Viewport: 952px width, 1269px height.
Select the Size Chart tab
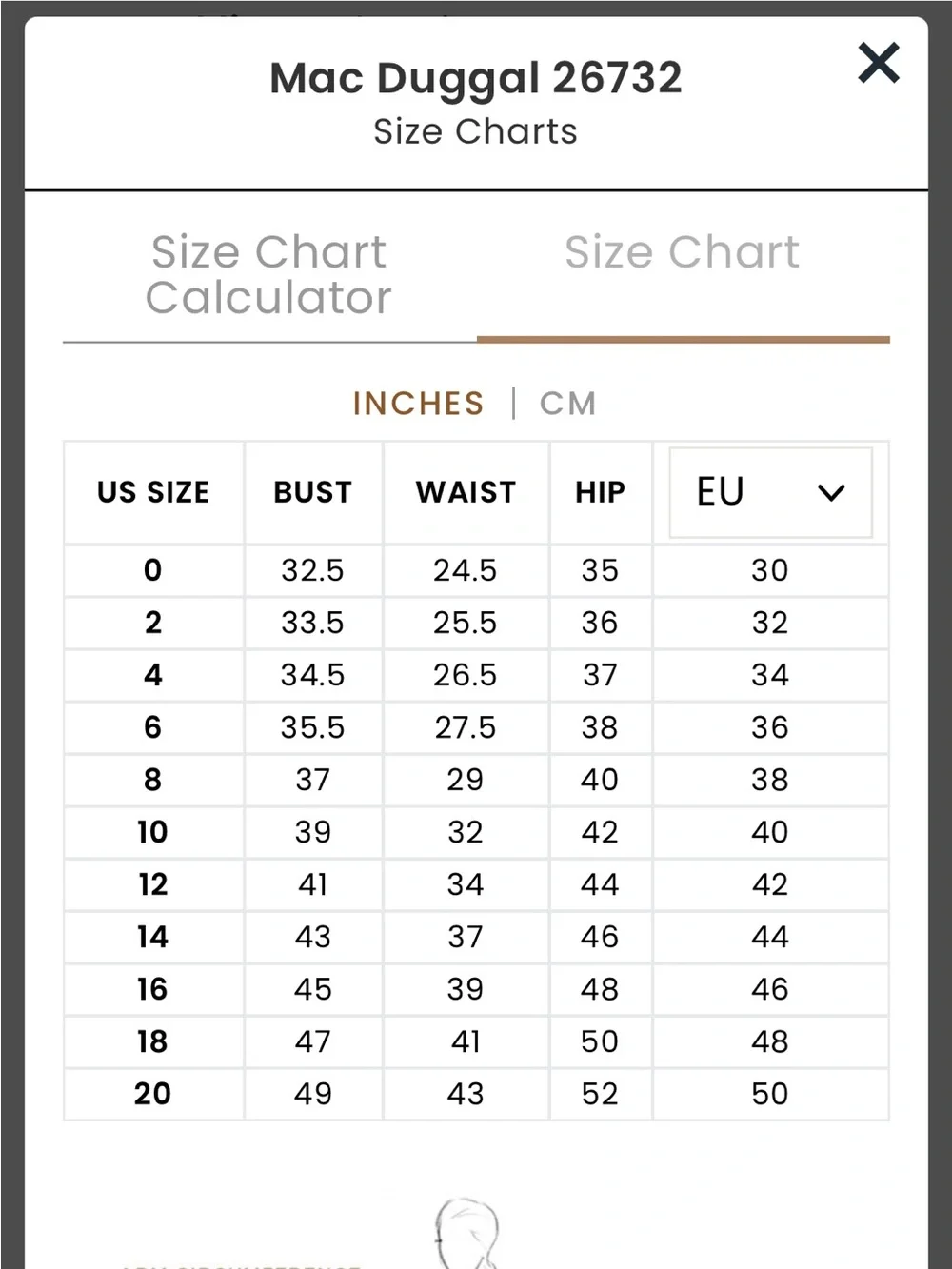[682, 252]
